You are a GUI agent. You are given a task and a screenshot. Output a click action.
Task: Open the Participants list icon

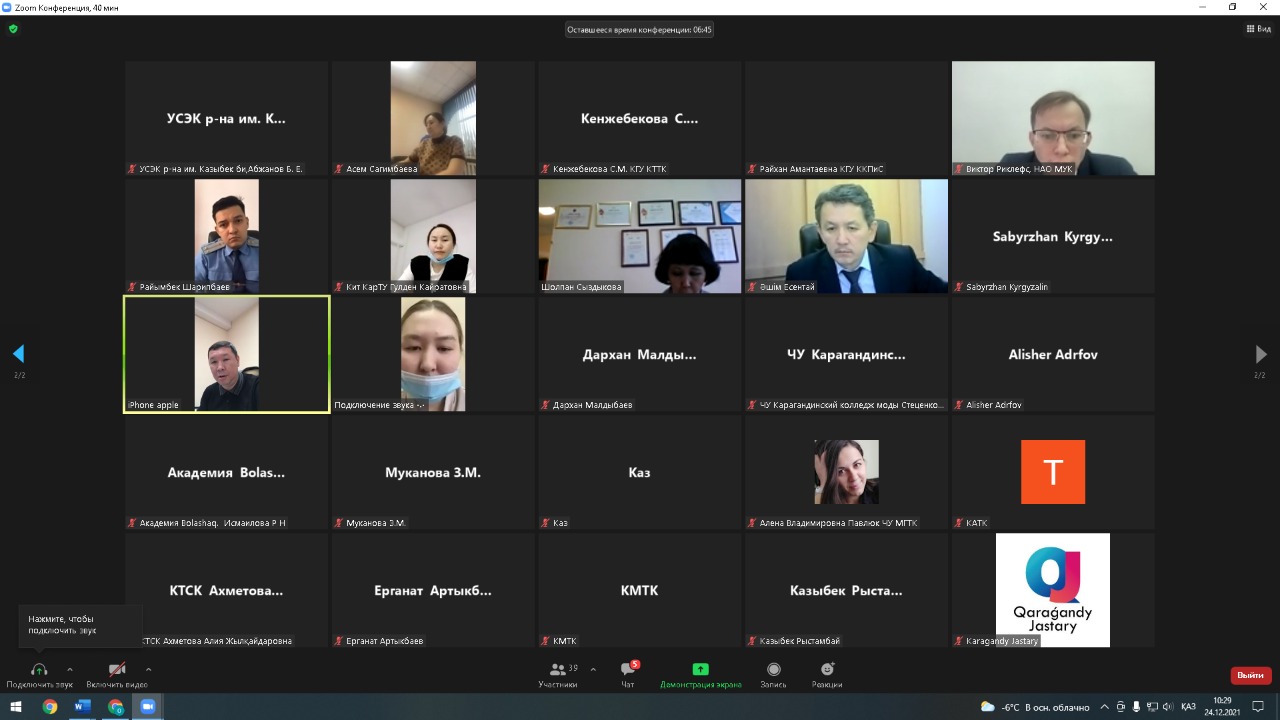pos(557,670)
